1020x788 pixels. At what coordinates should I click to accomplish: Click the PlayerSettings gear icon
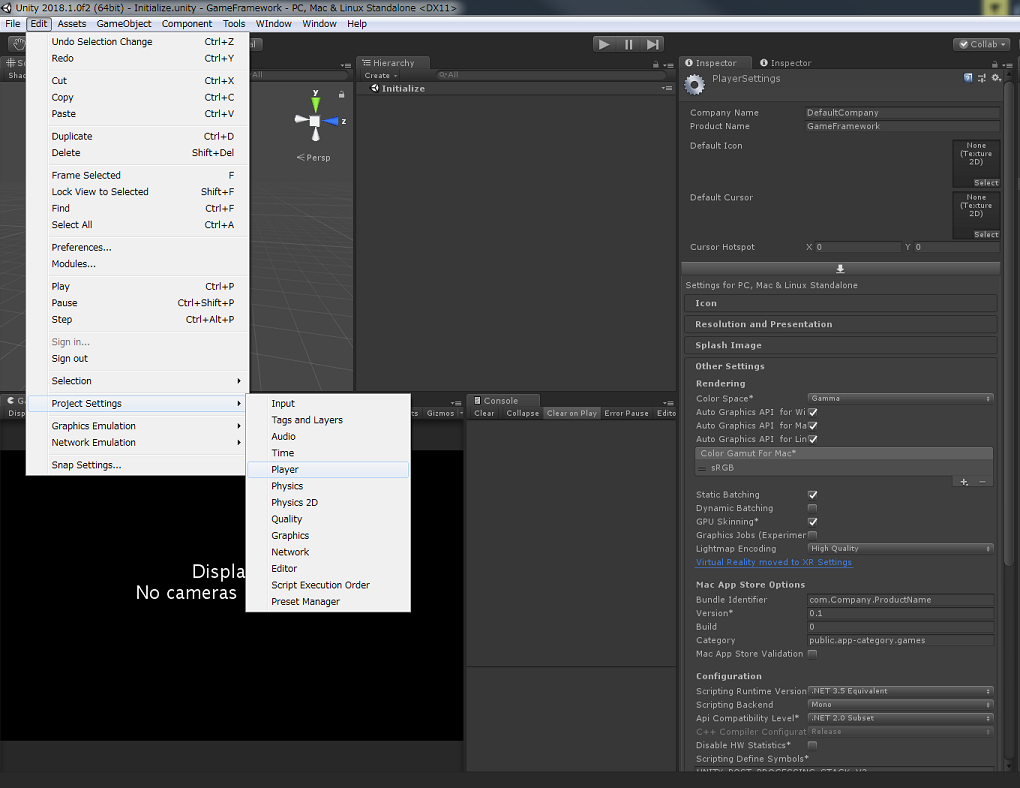coord(695,85)
